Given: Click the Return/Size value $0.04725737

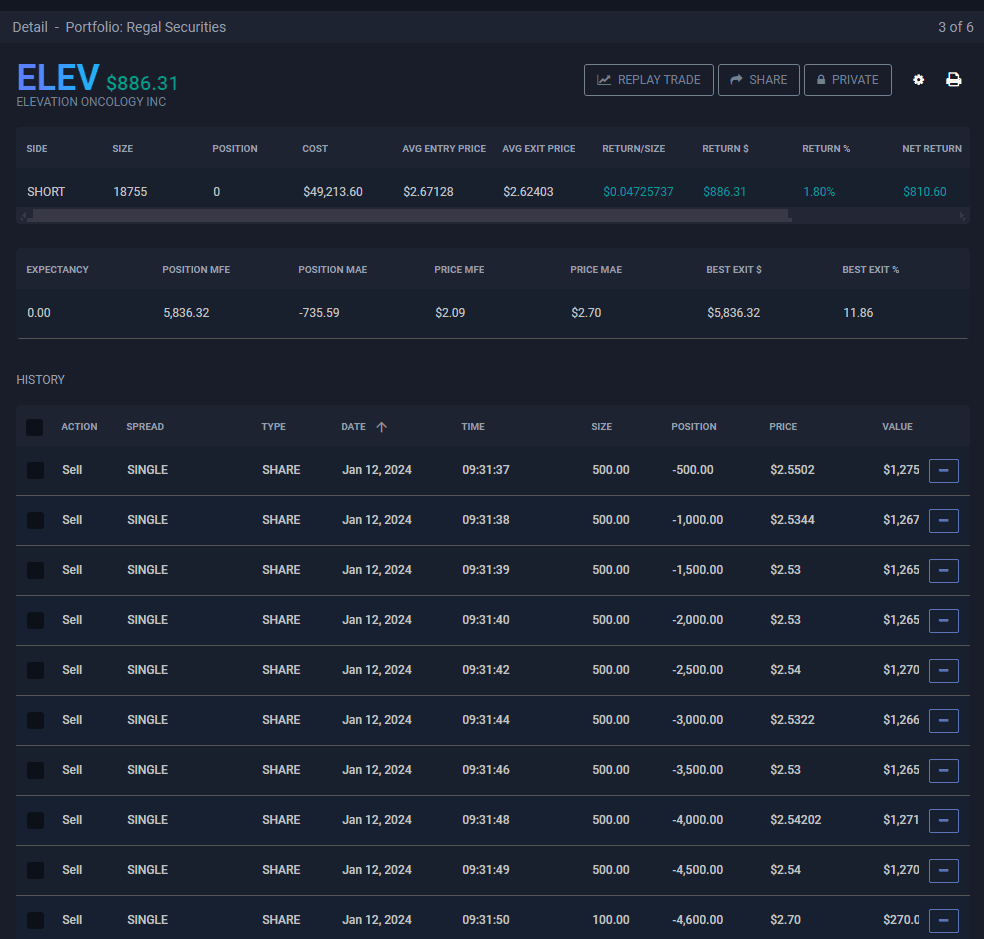Looking at the screenshot, I should [x=638, y=191].
